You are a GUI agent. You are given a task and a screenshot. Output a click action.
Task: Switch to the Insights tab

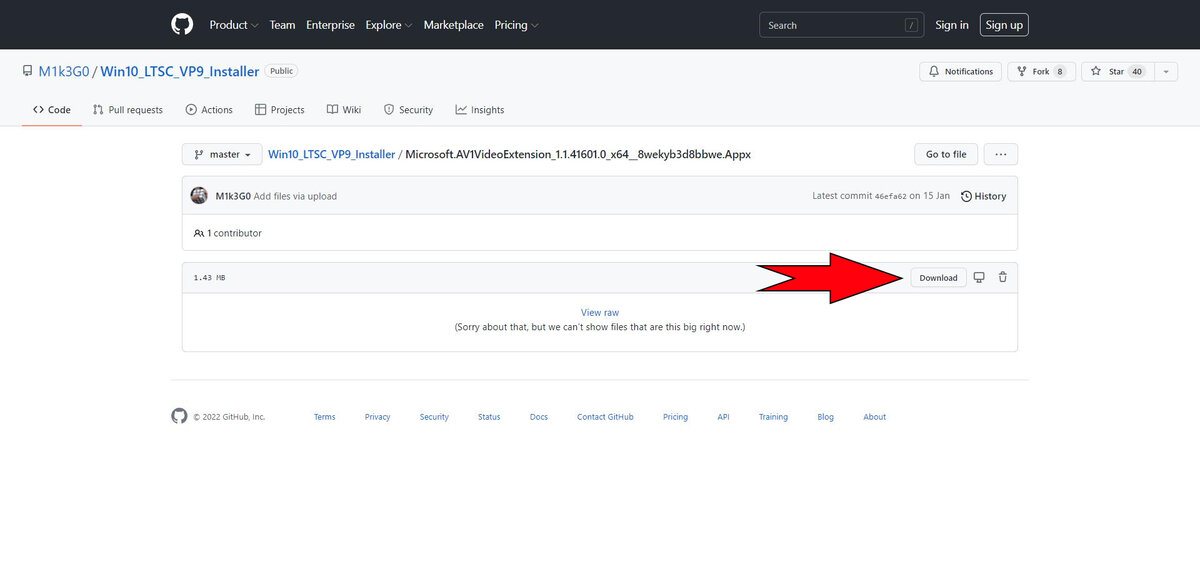click(x=480, y=110)
